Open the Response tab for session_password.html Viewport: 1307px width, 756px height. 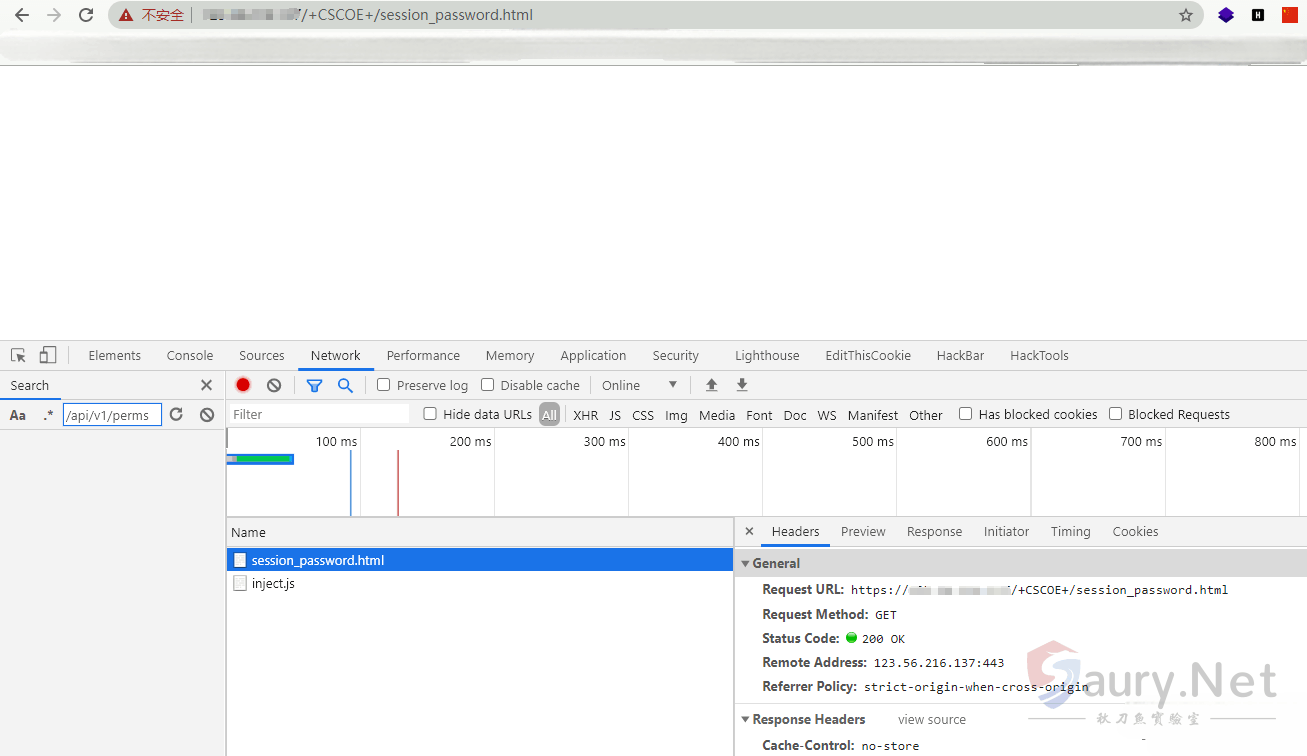coord(934,531)
